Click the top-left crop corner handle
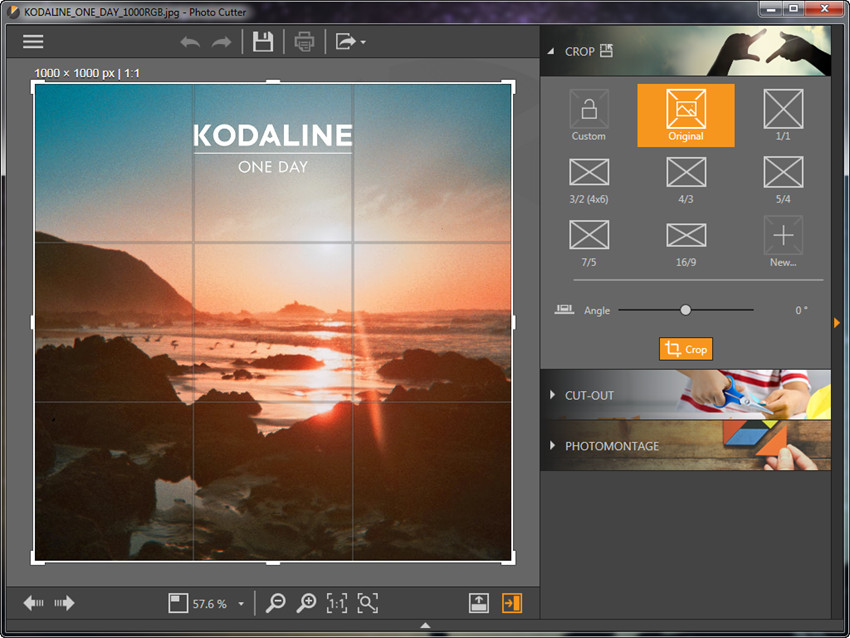850x638 pixels. point(37,87)
